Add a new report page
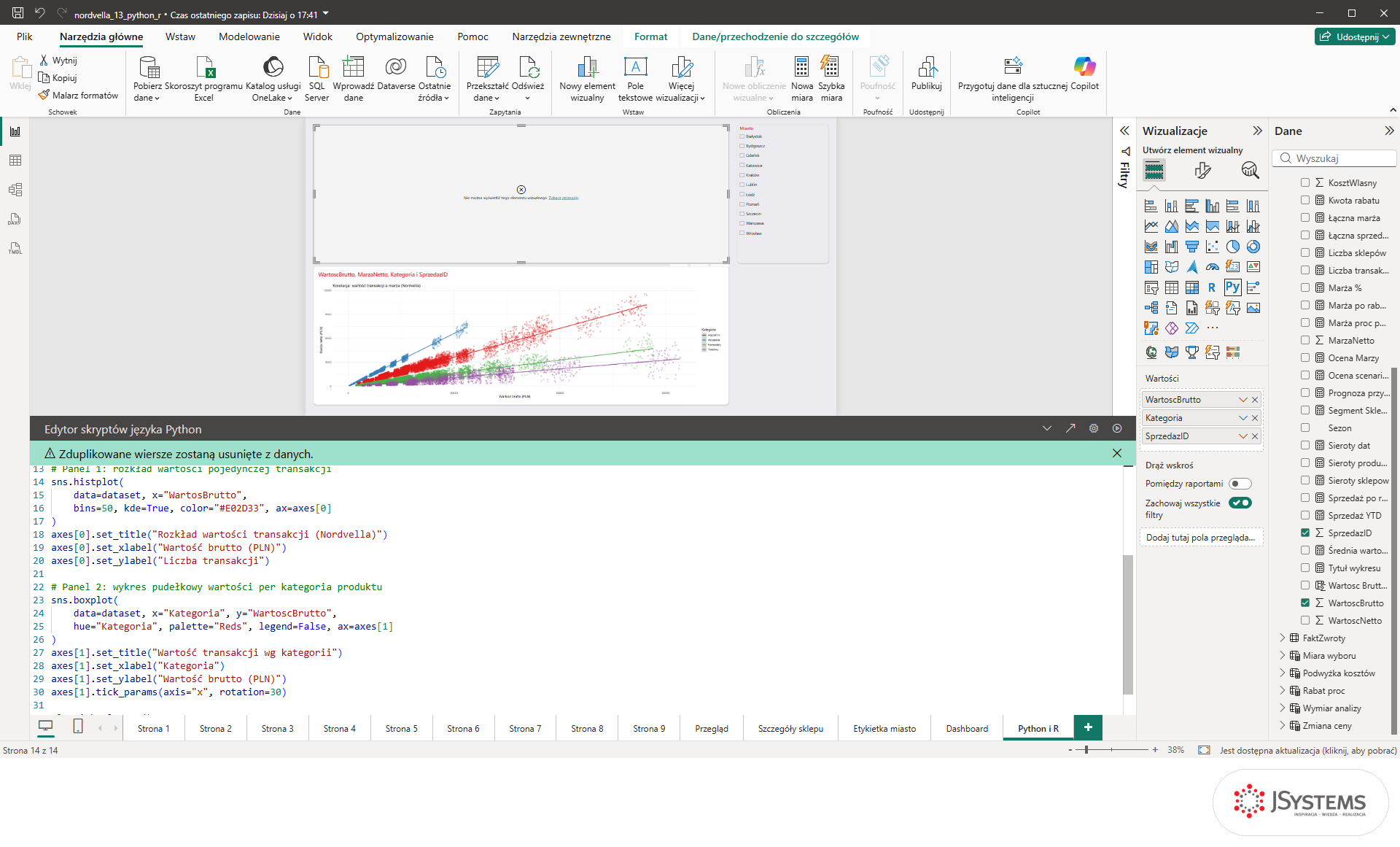The height and width of the screenshot is (847, 1400). point(1088,727)
